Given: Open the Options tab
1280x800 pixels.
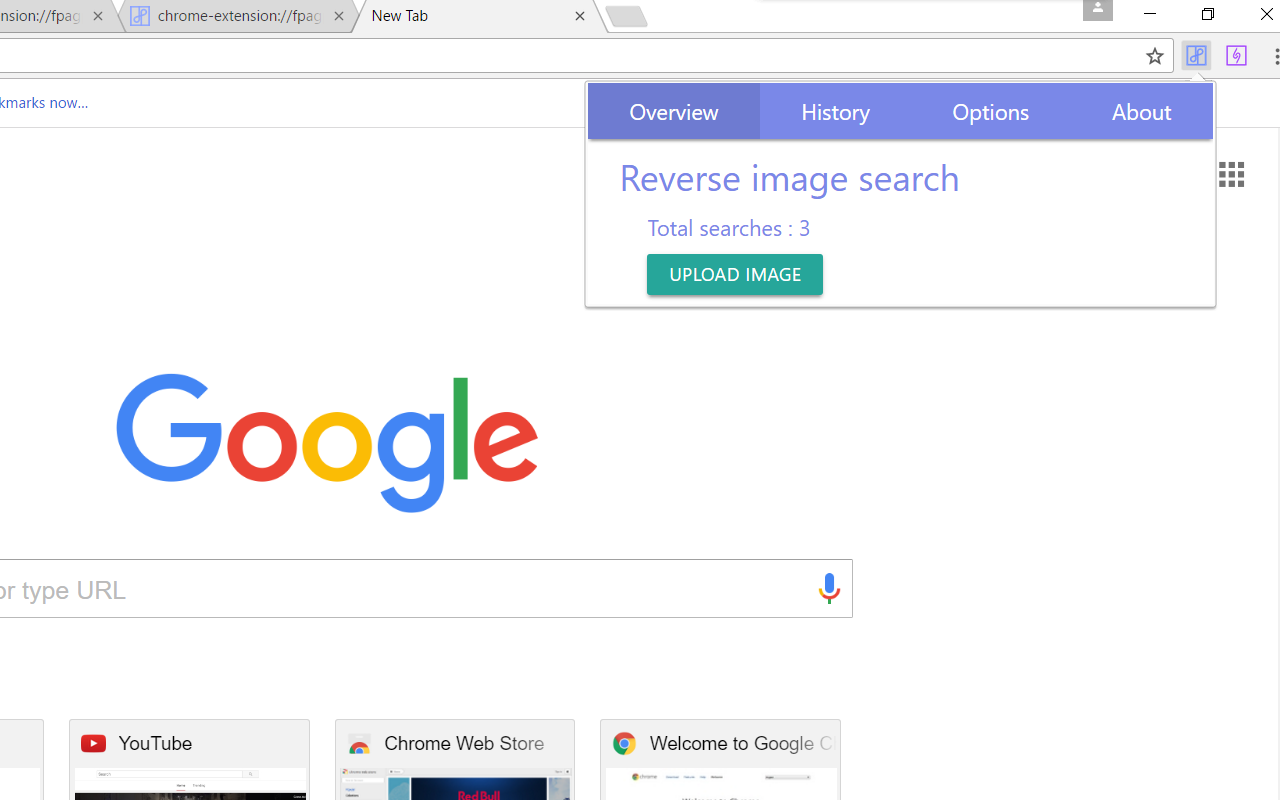Looking at the screenshot, I should point(990,112).
